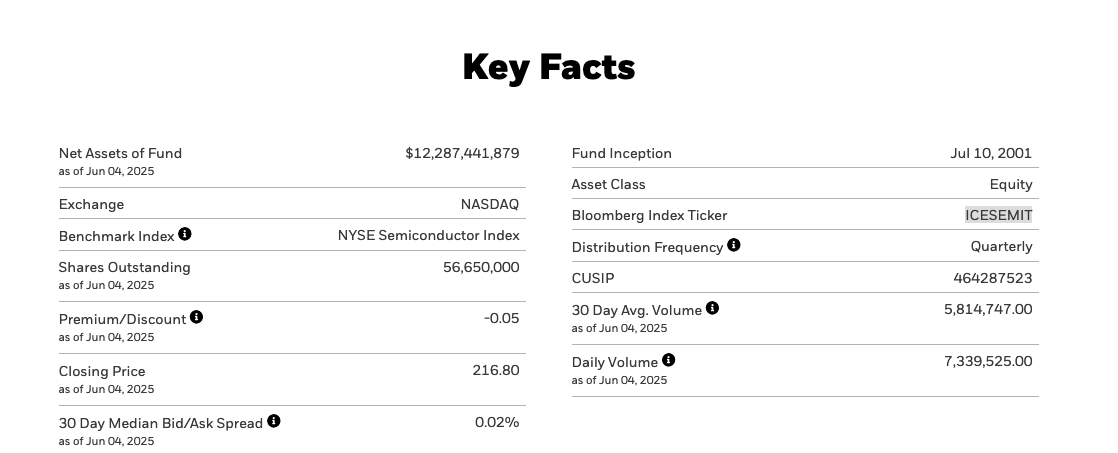Show Distribution Frequency info icon details
1118x453 pixels.
(734, 245)
